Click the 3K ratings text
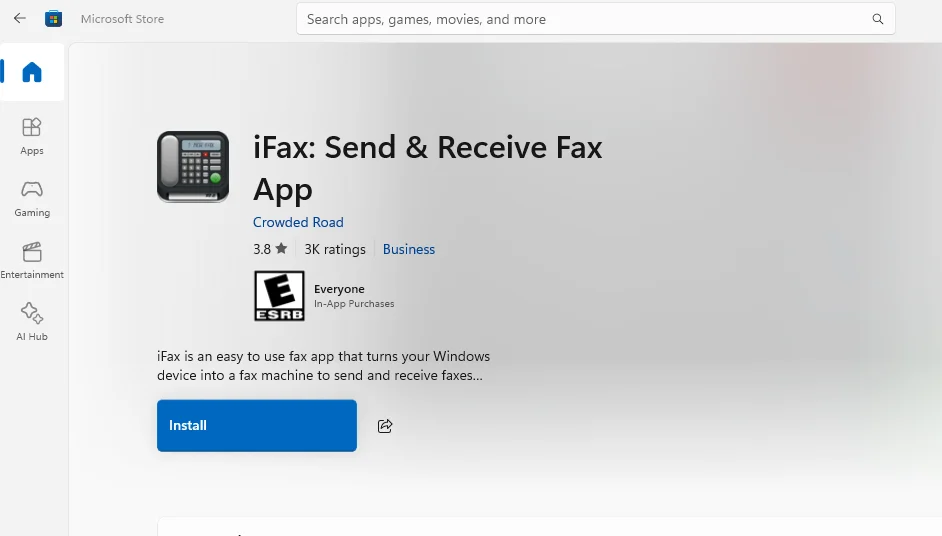This screenshot has height=536, width=942. click(x=335, y=249)
